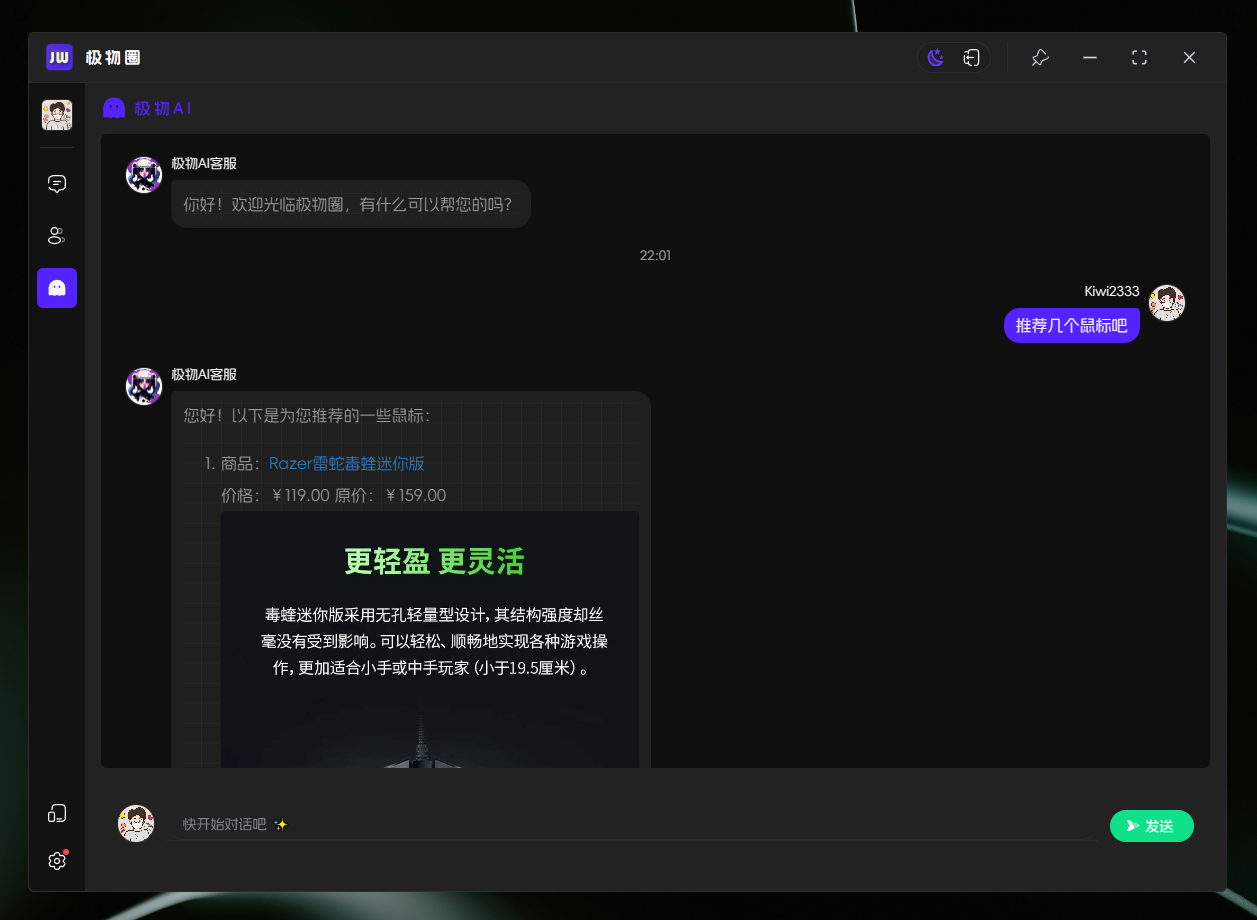Click the ghost icon beside 极物AI title

(x=114, y=108)
